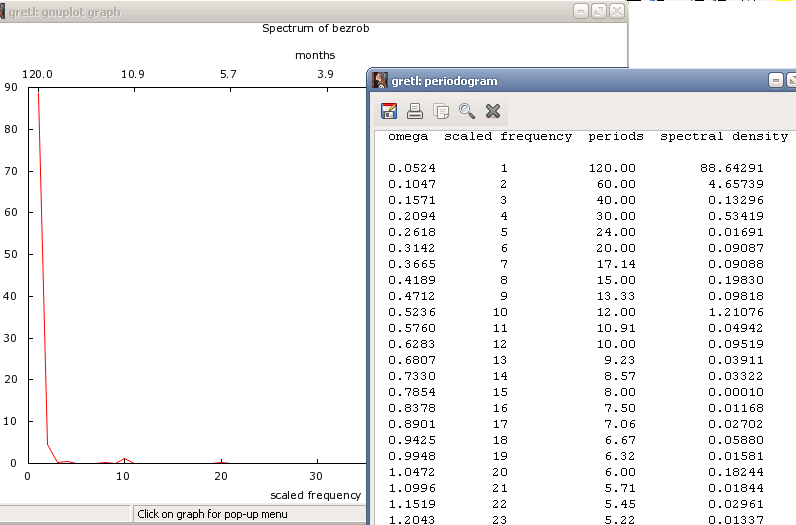The height and width of the screenshot is (525, 796).
Task: Click the Print icon in periodogram window
Action: pyautogui.click(x=415, y=111)
